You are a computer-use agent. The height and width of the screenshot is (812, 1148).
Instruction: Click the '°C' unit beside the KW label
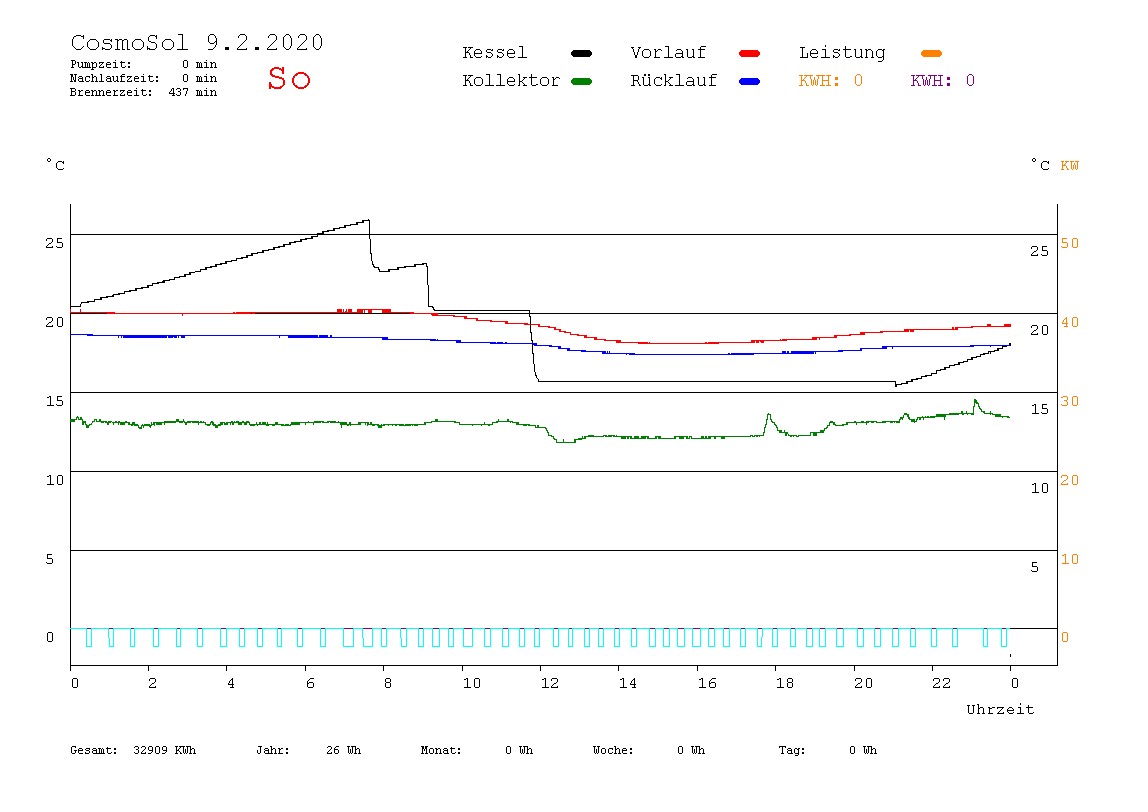1040,165
